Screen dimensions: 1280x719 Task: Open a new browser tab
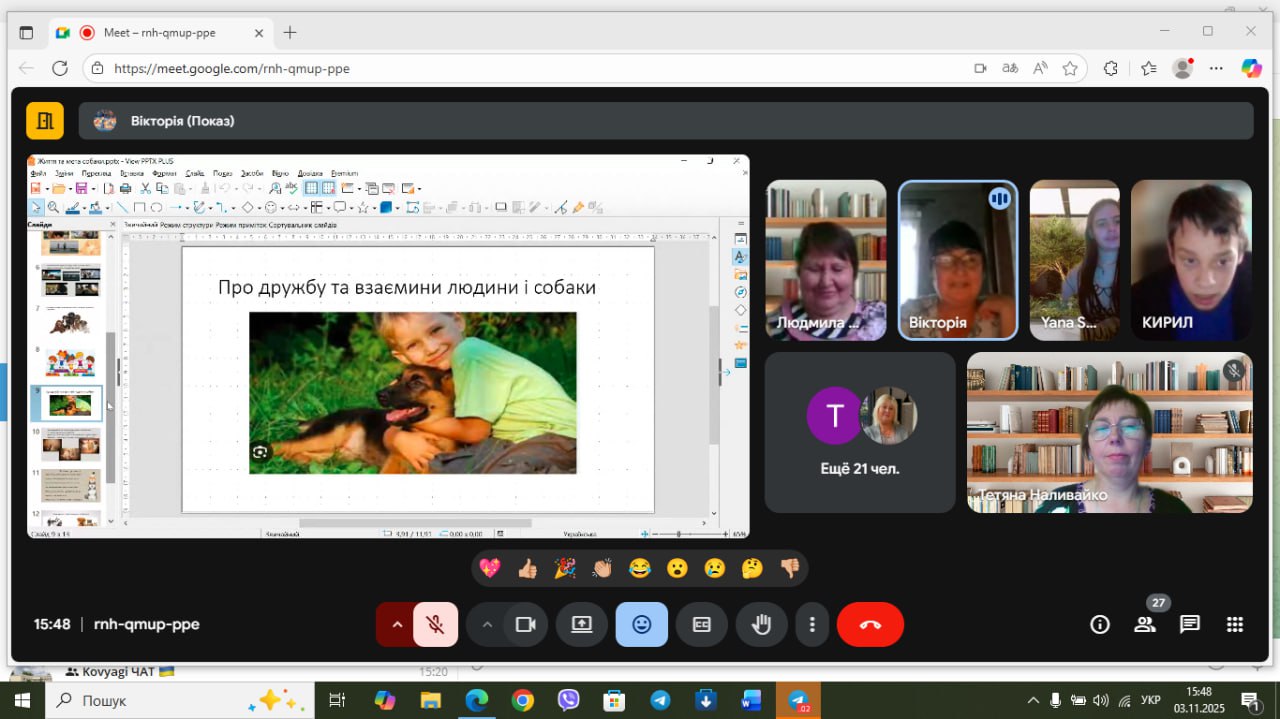coord(290,32)
